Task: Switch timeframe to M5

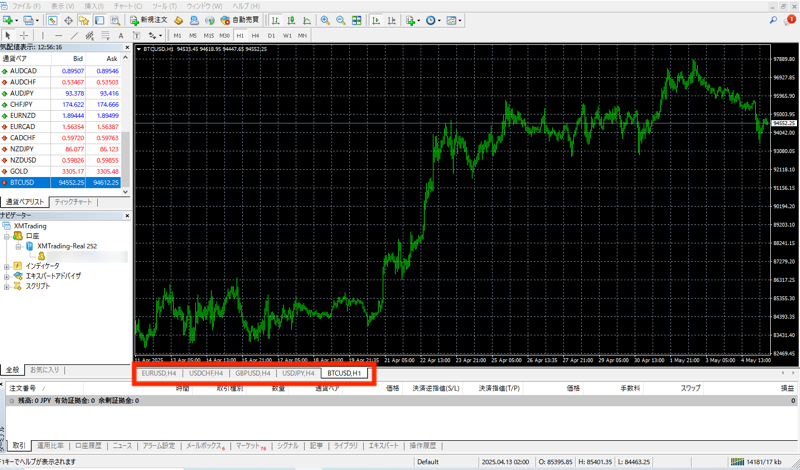Action: coord(193,35)
